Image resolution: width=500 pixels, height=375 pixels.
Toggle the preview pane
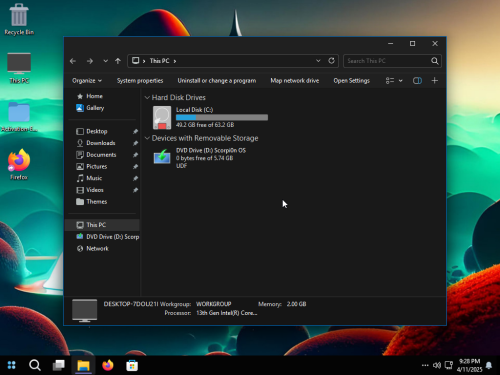point(417,81)
